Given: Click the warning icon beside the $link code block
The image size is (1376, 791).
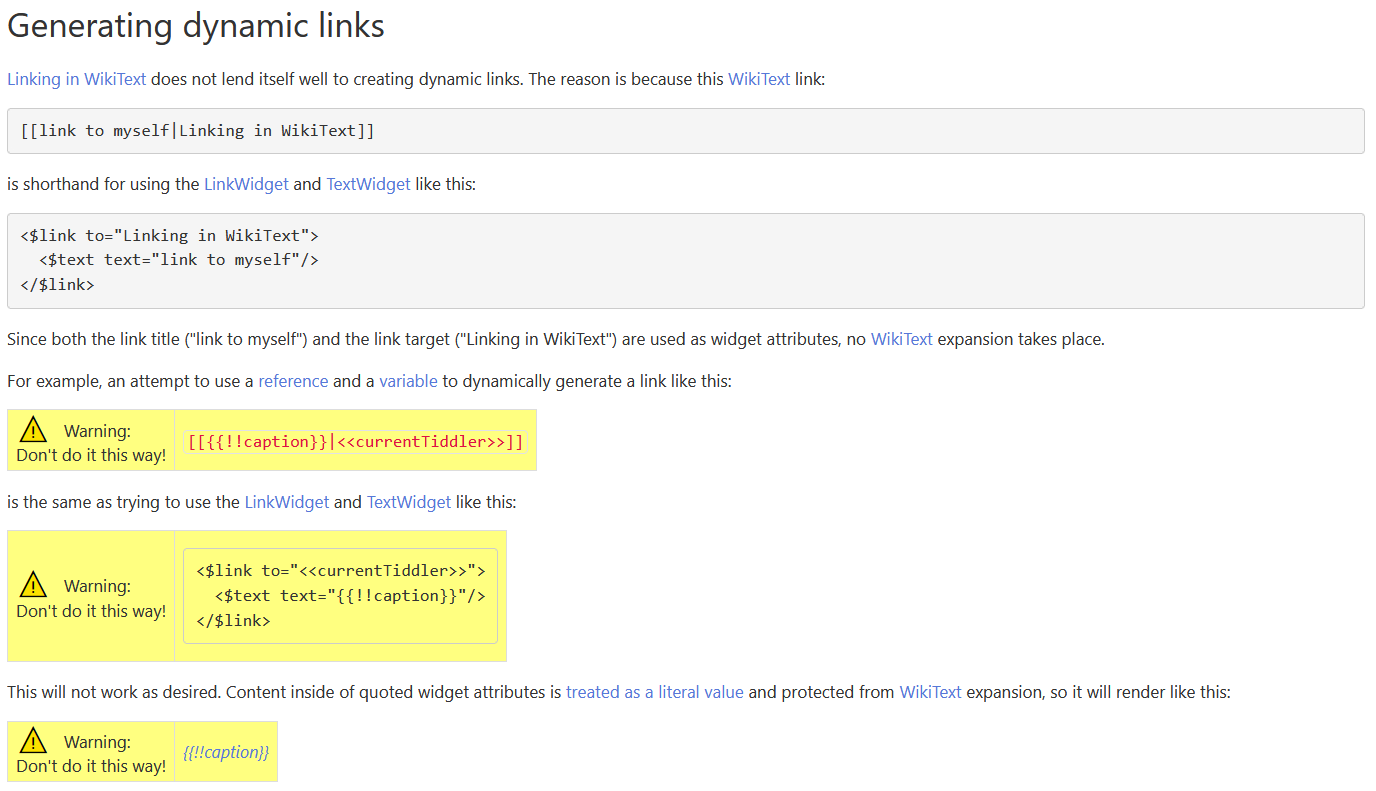Looking at the screenshot, I should point(33,584).
